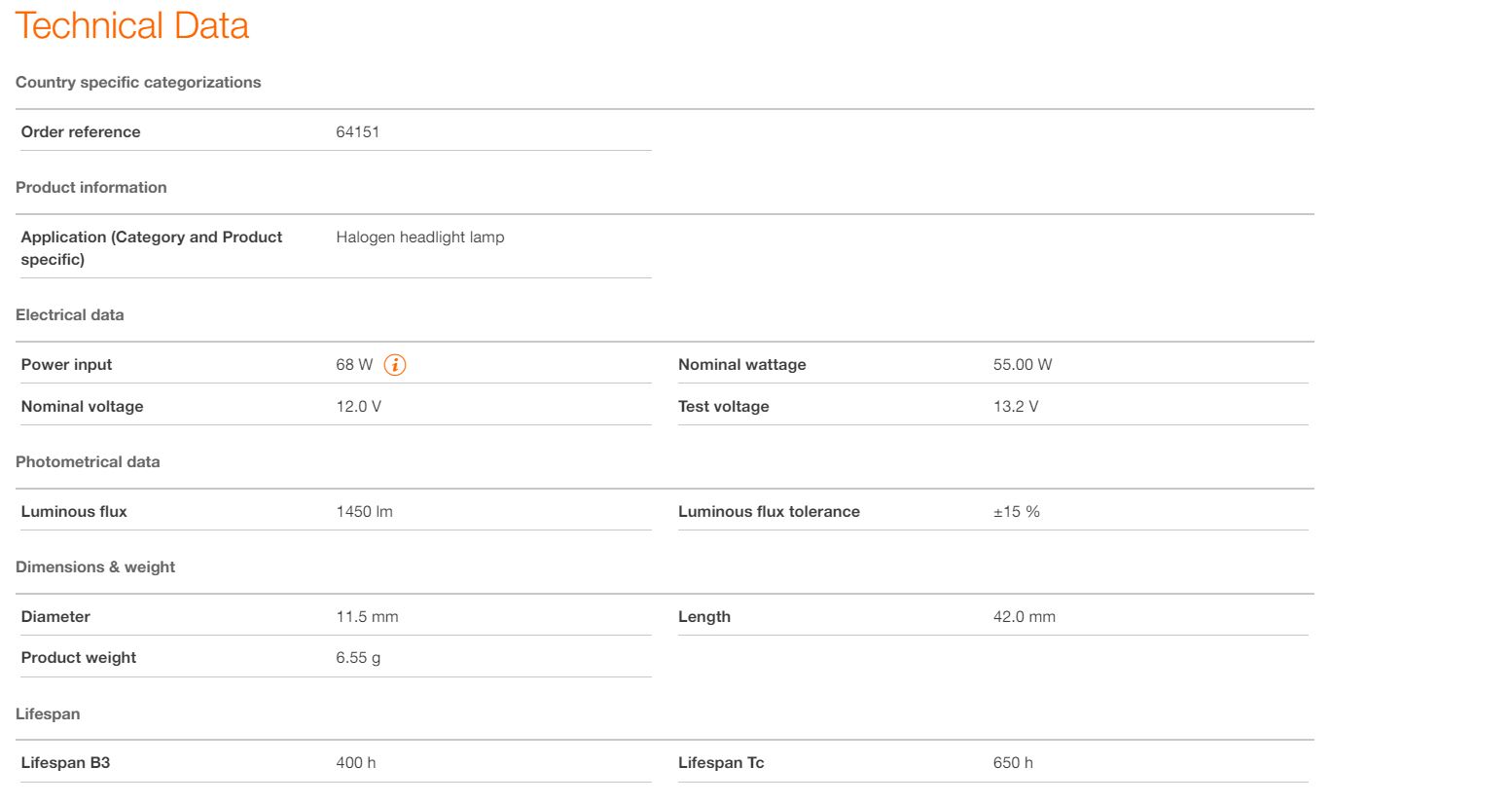The height and width of the screenshot is (804, 1512).
Task: Select the Test voltage label
Action: tap(724, 407)
